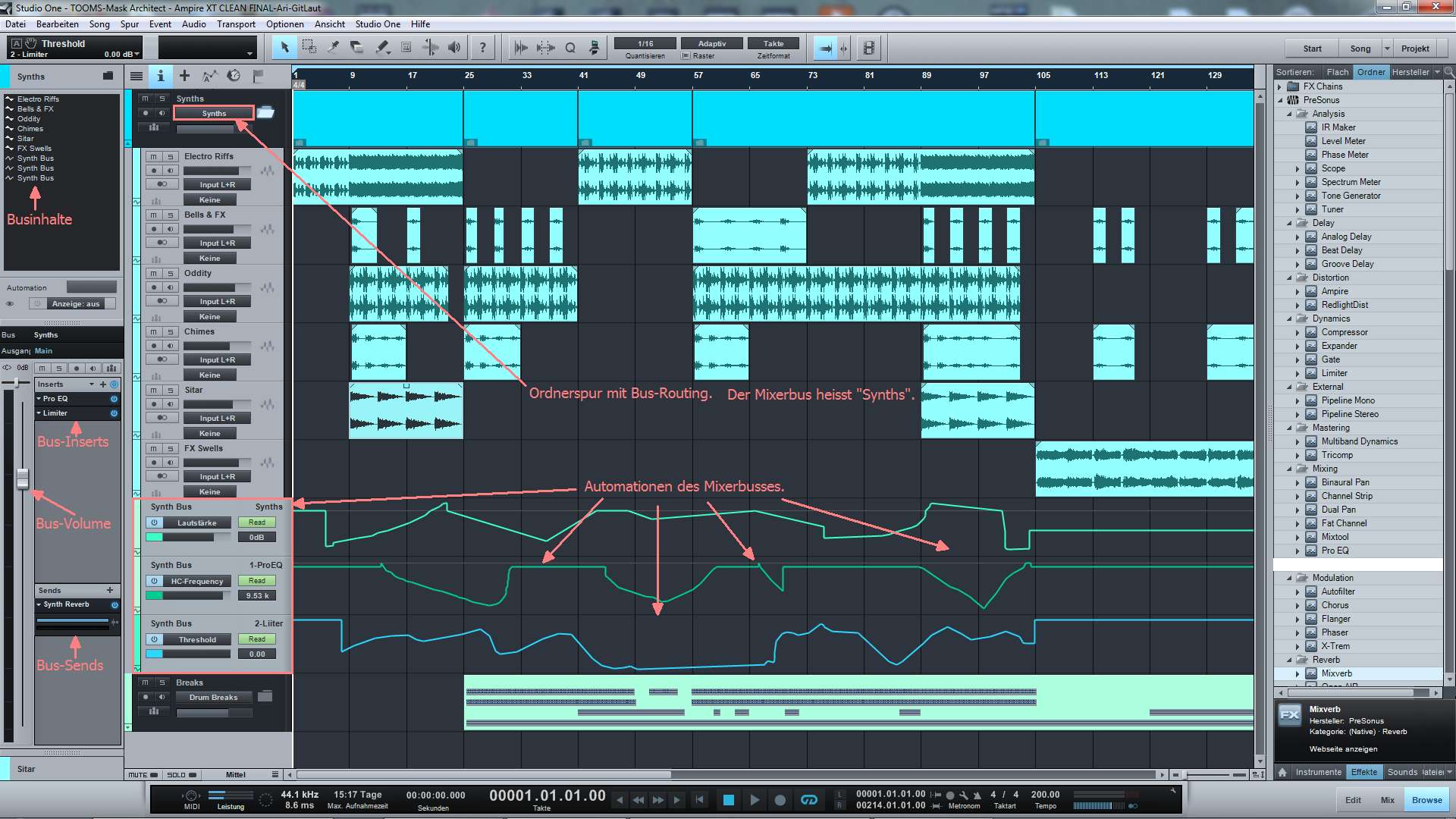This screenshot has width=1456, height=819.
Task: Switch browser to Effekte tab
Action: [x=1364, y=772]
